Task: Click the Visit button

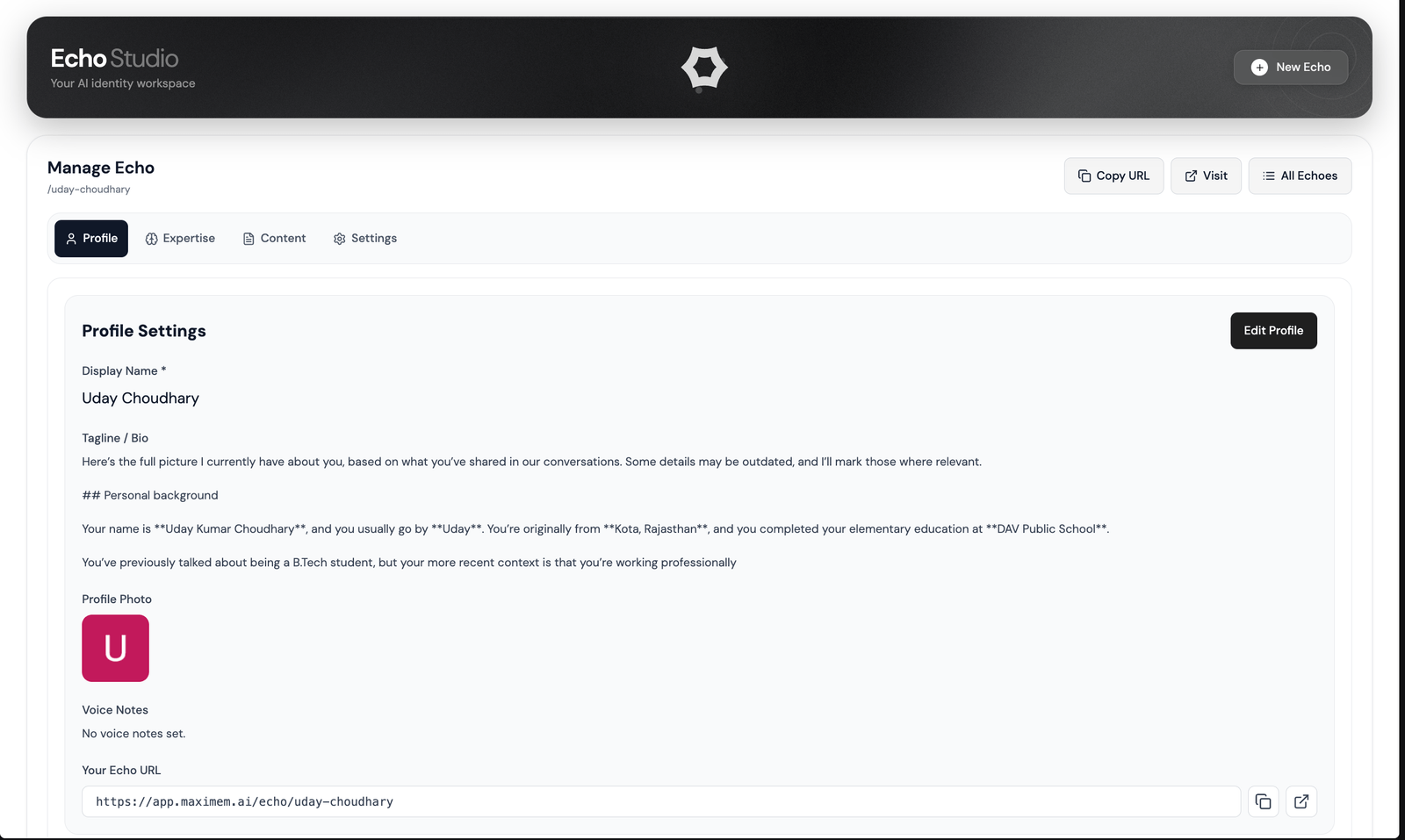Action: coord(1206,176)
